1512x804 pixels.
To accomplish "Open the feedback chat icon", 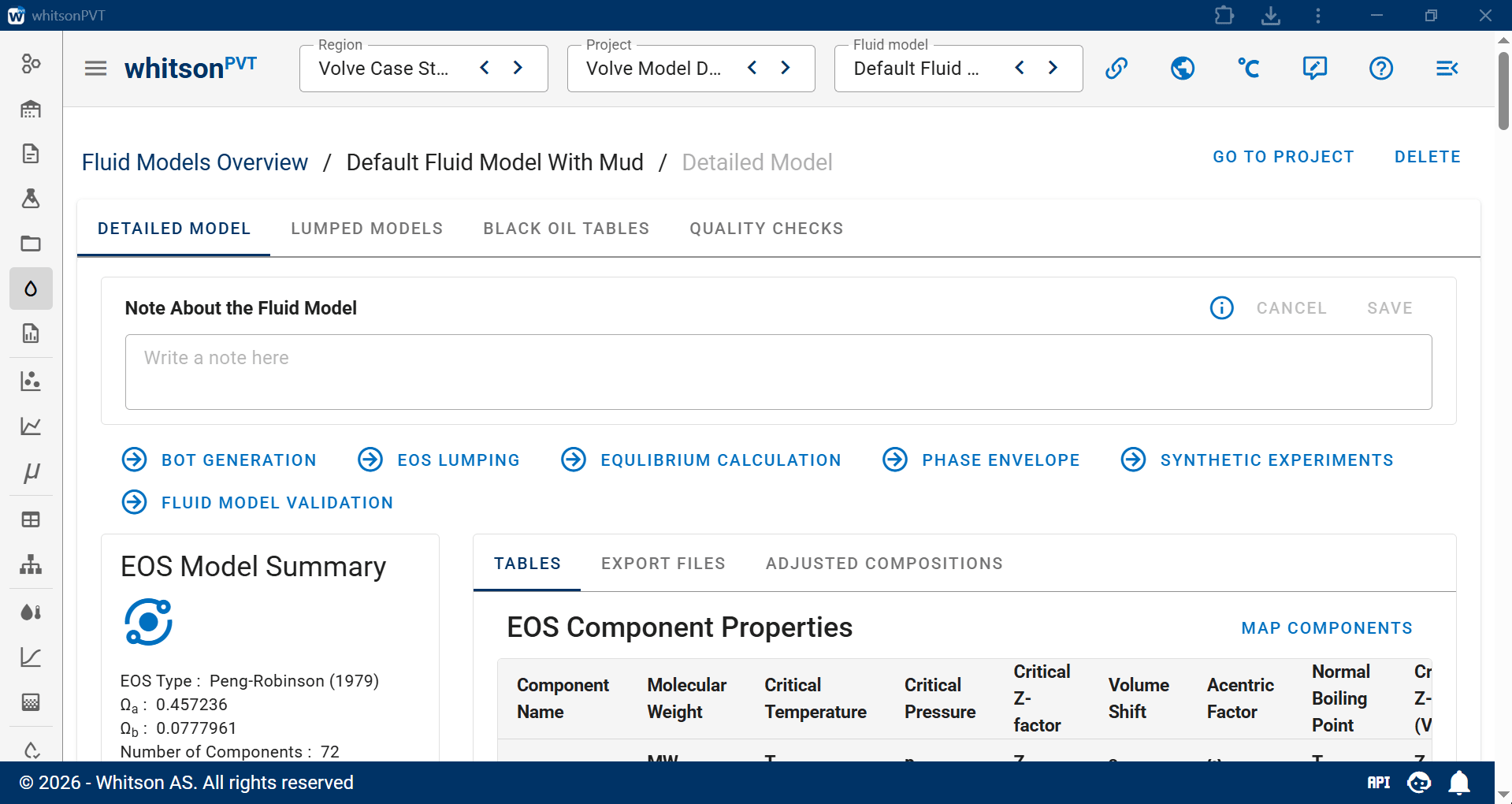I will [1315, 69].
